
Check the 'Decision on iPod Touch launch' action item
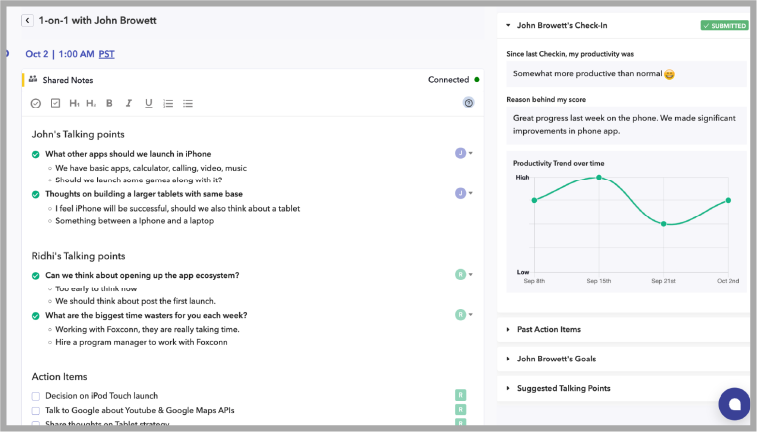coord(36,396)
